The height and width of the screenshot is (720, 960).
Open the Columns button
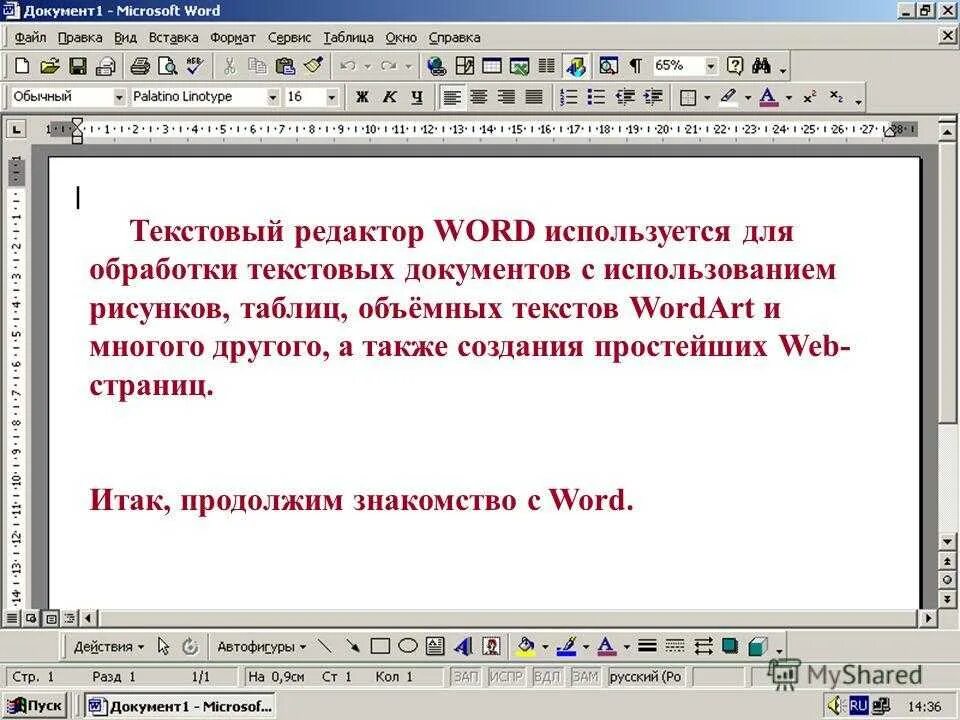(547, 66)
